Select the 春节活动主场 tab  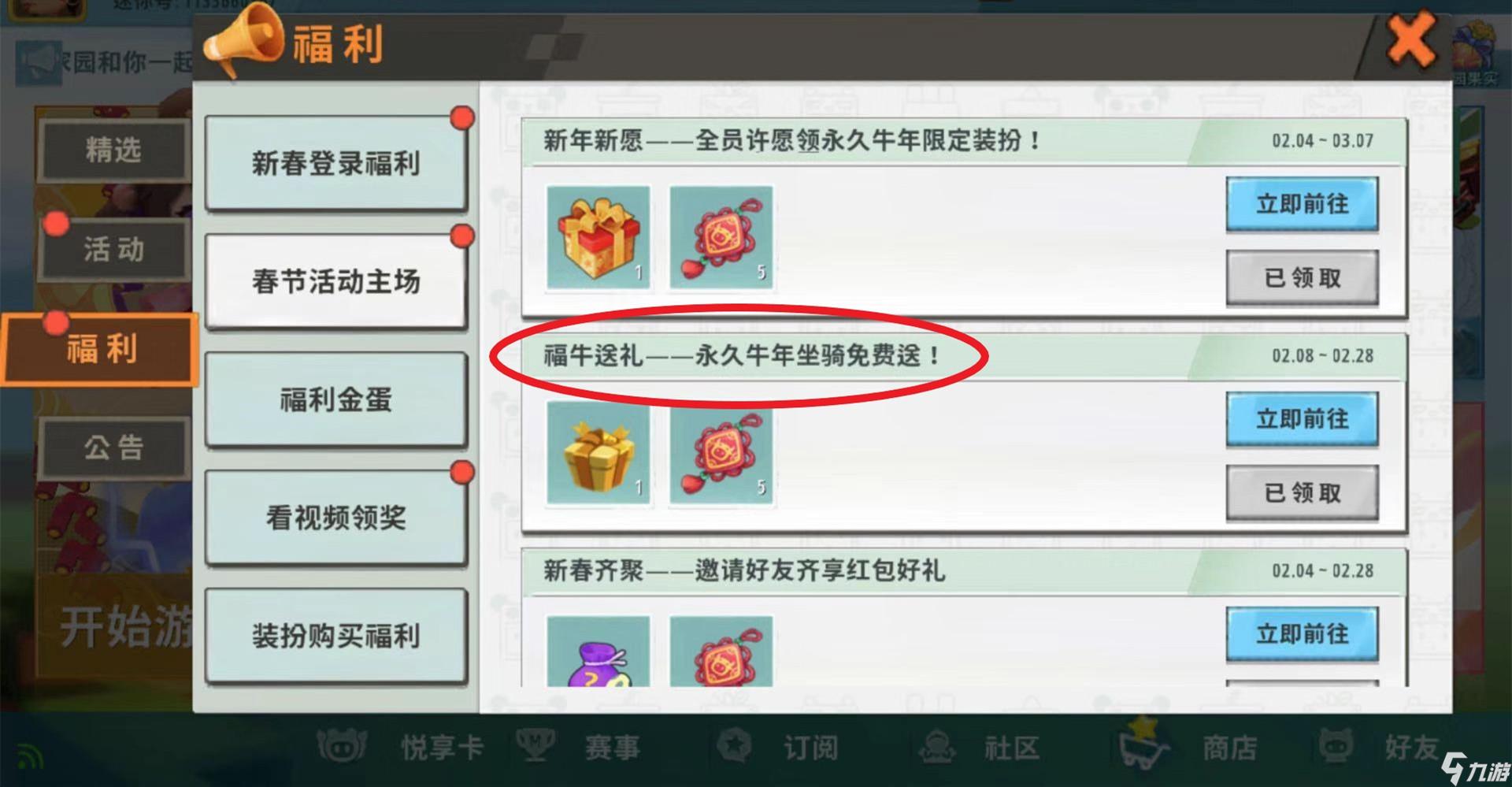335,281
